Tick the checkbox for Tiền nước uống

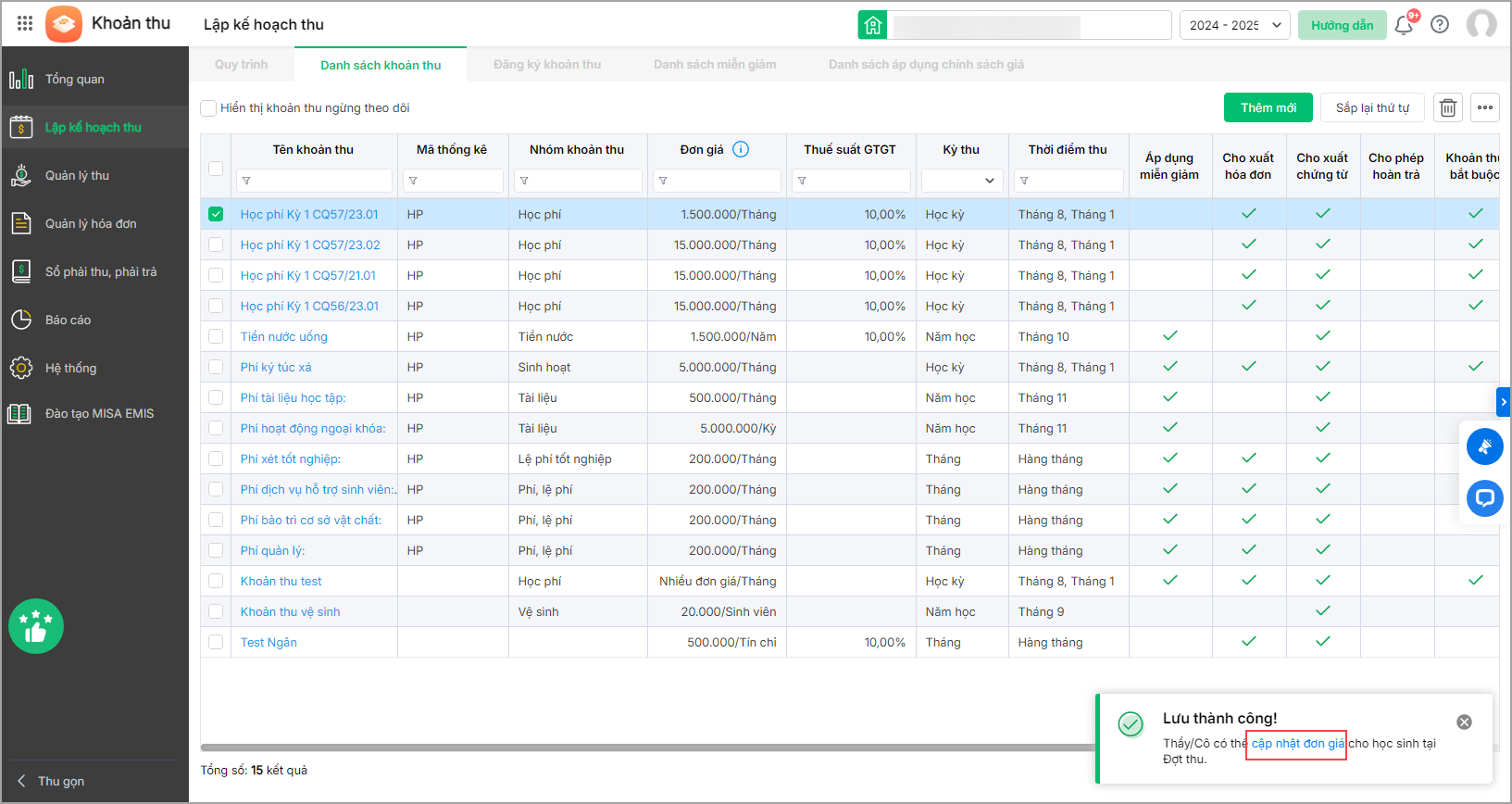pyautogui.click(x=216, y=336)
